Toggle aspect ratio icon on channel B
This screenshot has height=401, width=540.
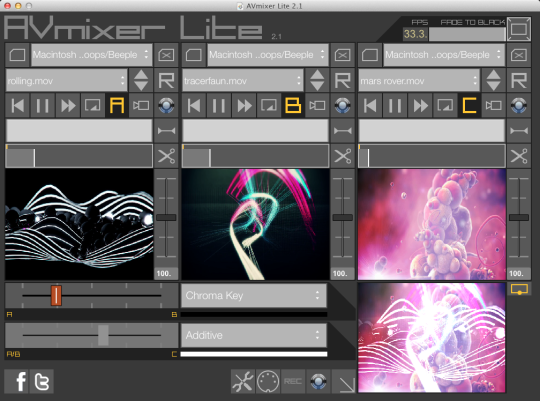pos(269,105)
